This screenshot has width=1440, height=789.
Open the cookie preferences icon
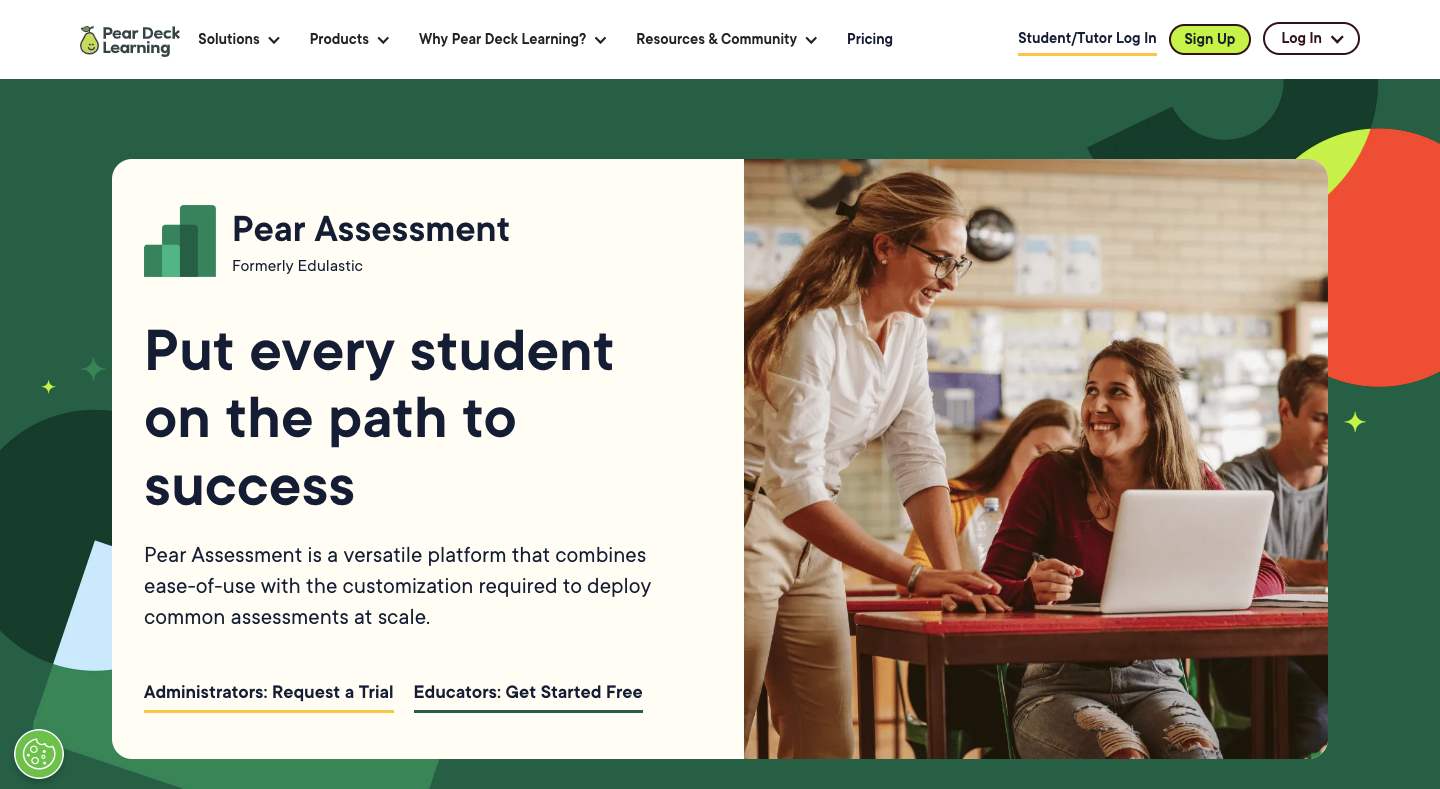[38, 753]
